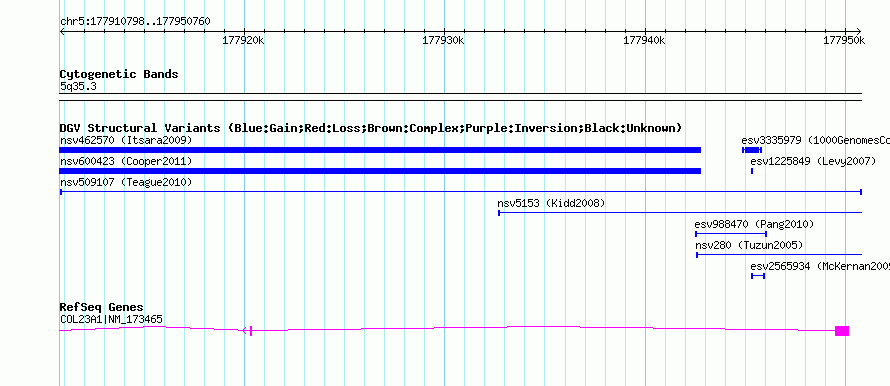Screen dimensions: 890x386
Task: Click the right arrowhead of the ruler
Action: tap(859, 31)
